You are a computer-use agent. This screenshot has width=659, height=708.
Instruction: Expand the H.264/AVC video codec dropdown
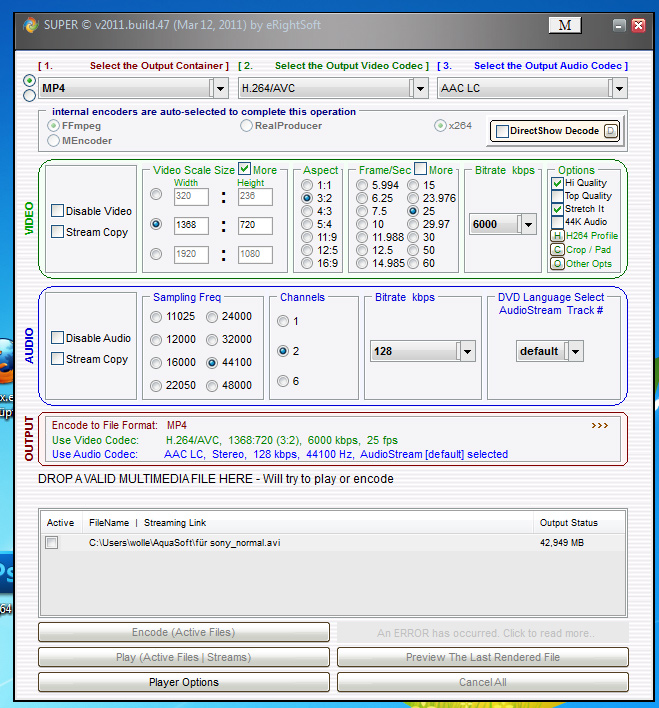click(x=419, y=89)
